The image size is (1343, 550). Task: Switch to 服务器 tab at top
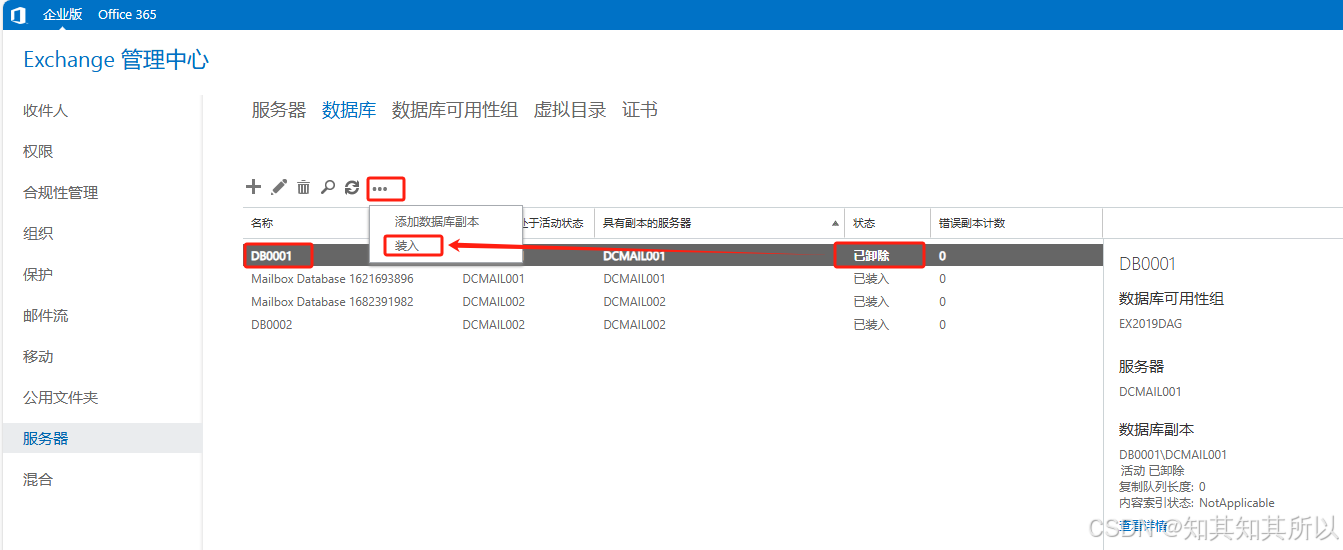point(279,110)
